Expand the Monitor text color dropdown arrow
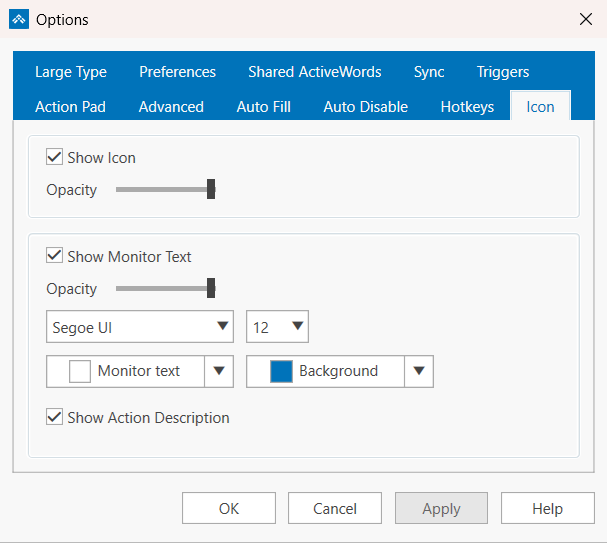The width and height of the screenshot is (607, 543). (219, 372)
